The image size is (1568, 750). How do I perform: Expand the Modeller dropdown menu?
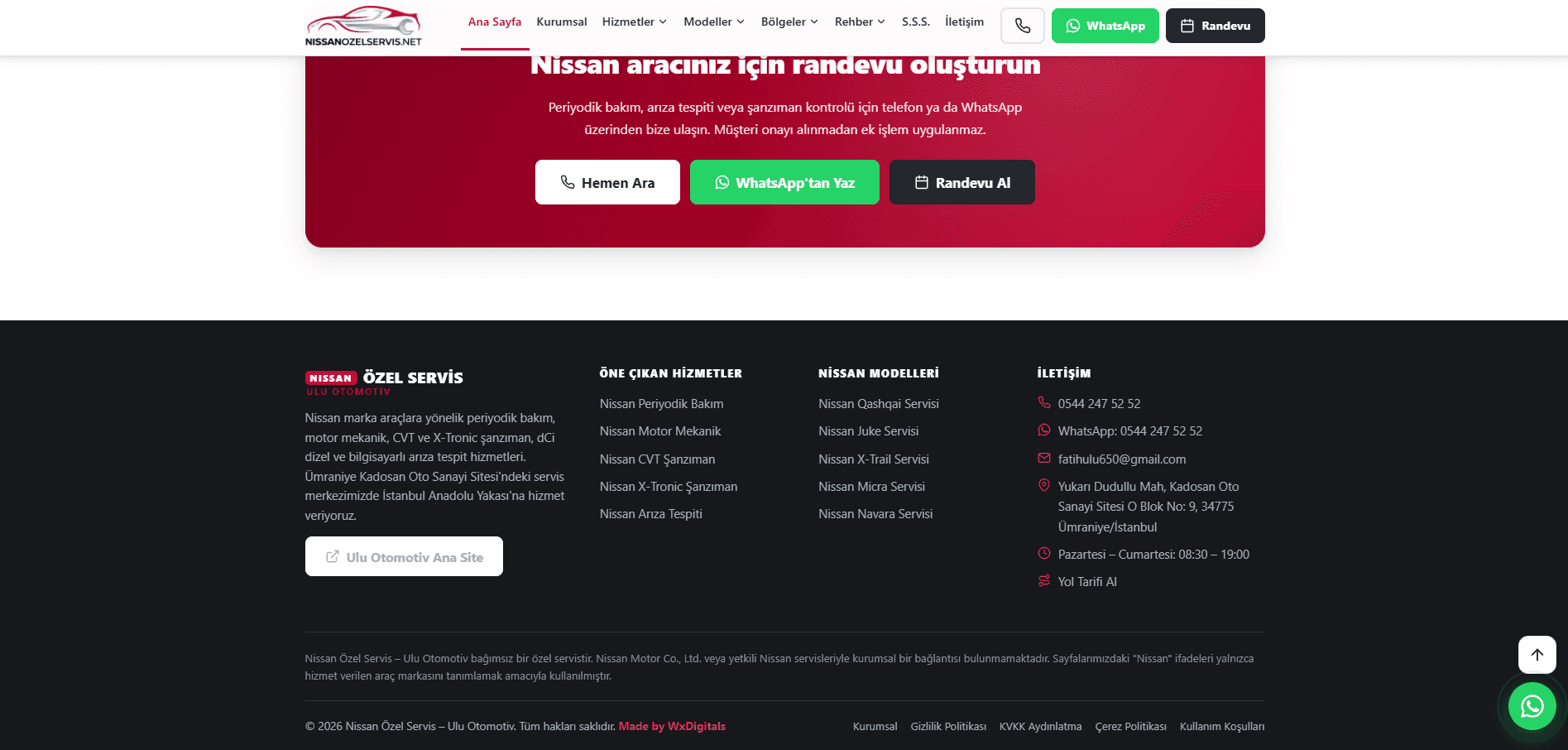coord(714,22)
